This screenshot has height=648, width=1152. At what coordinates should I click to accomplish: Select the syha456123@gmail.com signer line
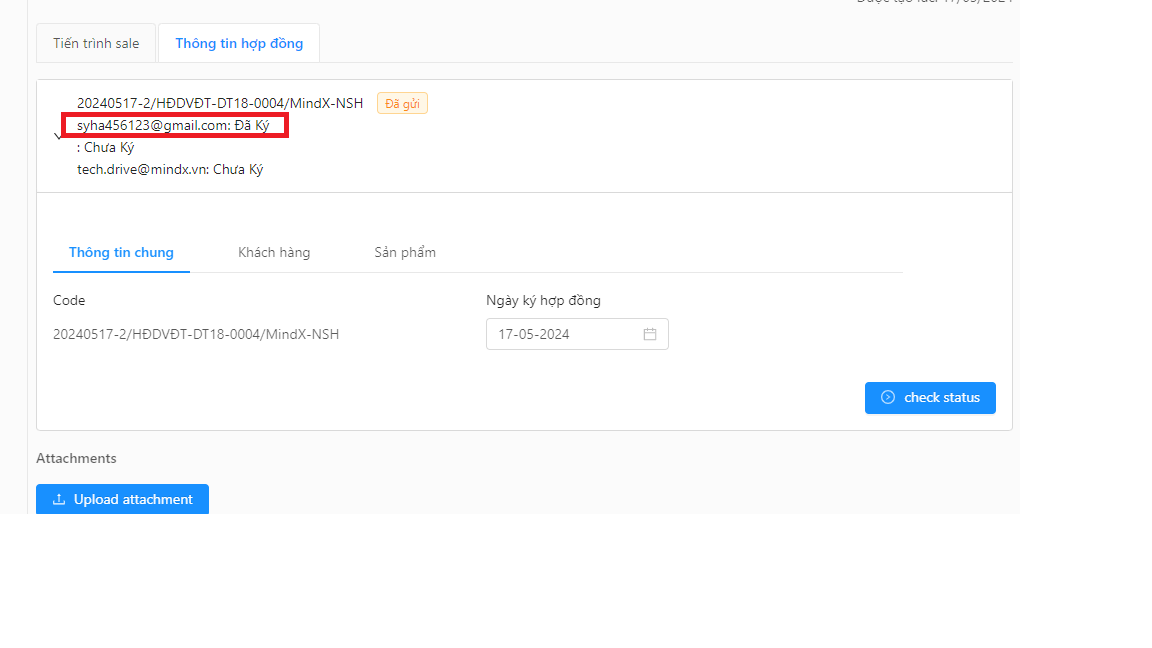pyautogui.click(x=173, y=125)
